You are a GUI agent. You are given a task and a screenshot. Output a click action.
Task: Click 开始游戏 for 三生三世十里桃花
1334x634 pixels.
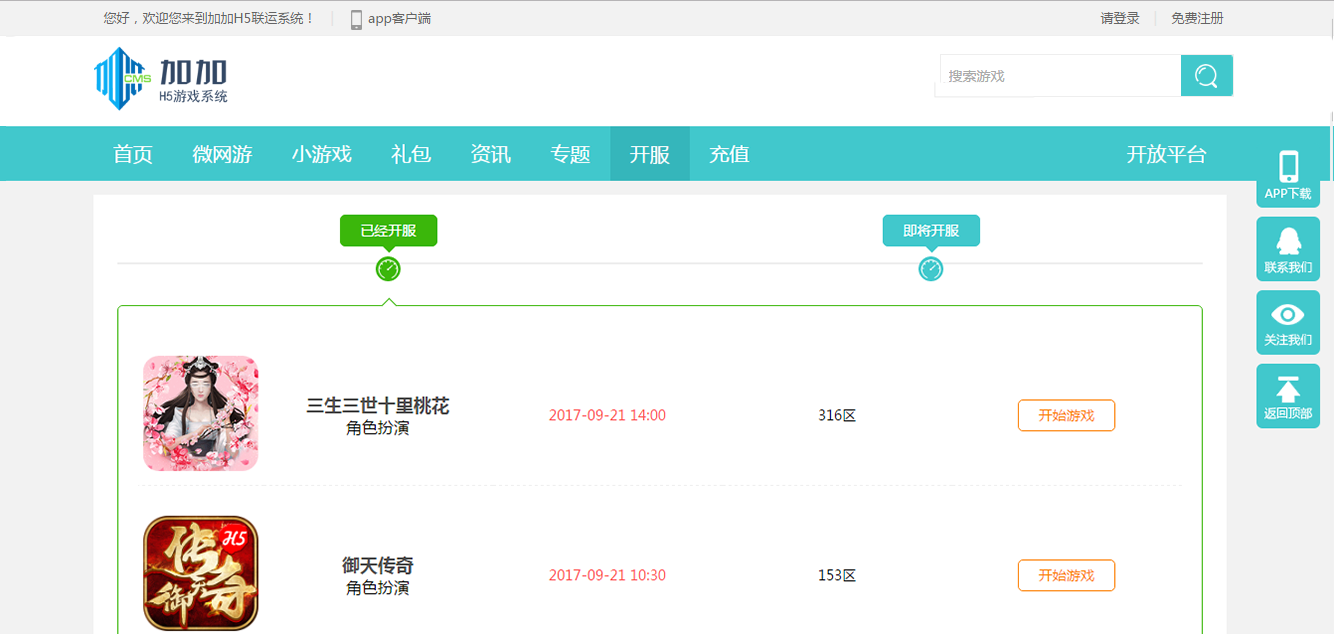point(1066,415)
